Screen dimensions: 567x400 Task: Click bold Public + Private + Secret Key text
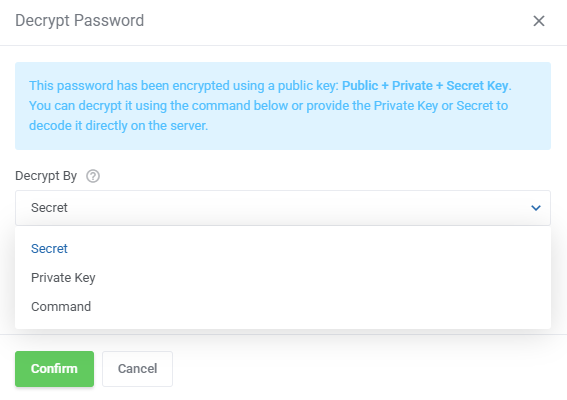click(425, 86)
